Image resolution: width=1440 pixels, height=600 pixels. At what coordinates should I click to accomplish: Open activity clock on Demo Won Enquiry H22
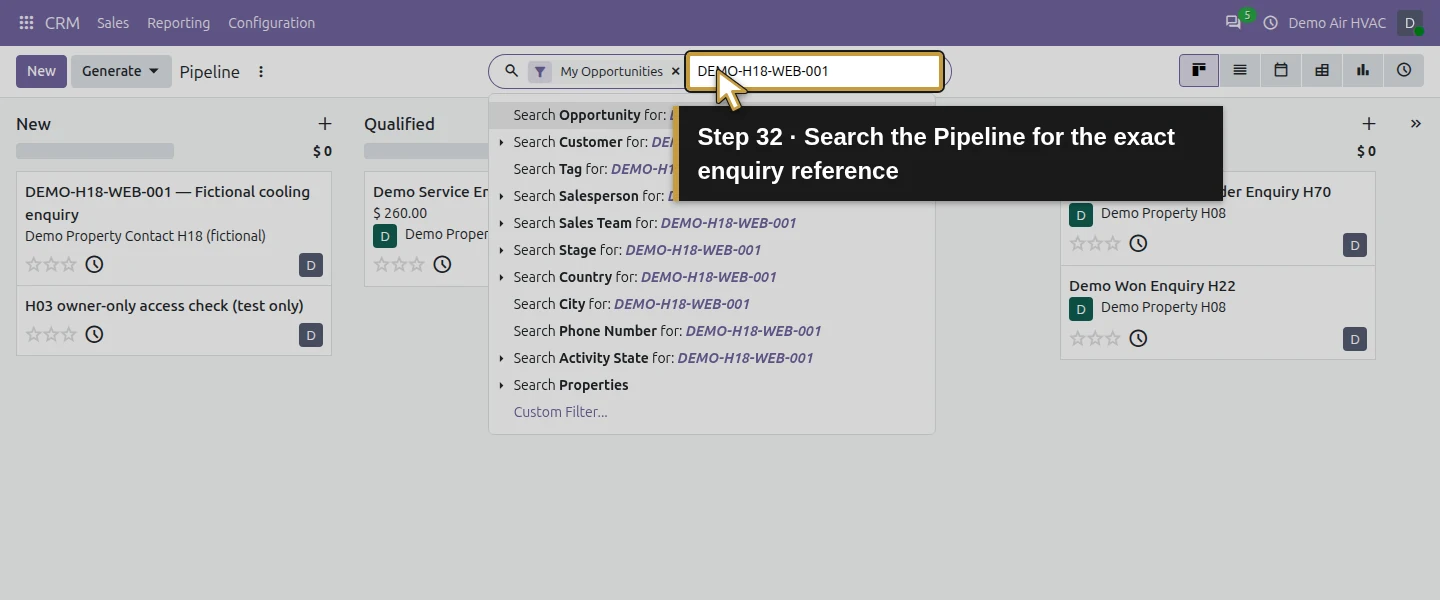pos(1138,338)
